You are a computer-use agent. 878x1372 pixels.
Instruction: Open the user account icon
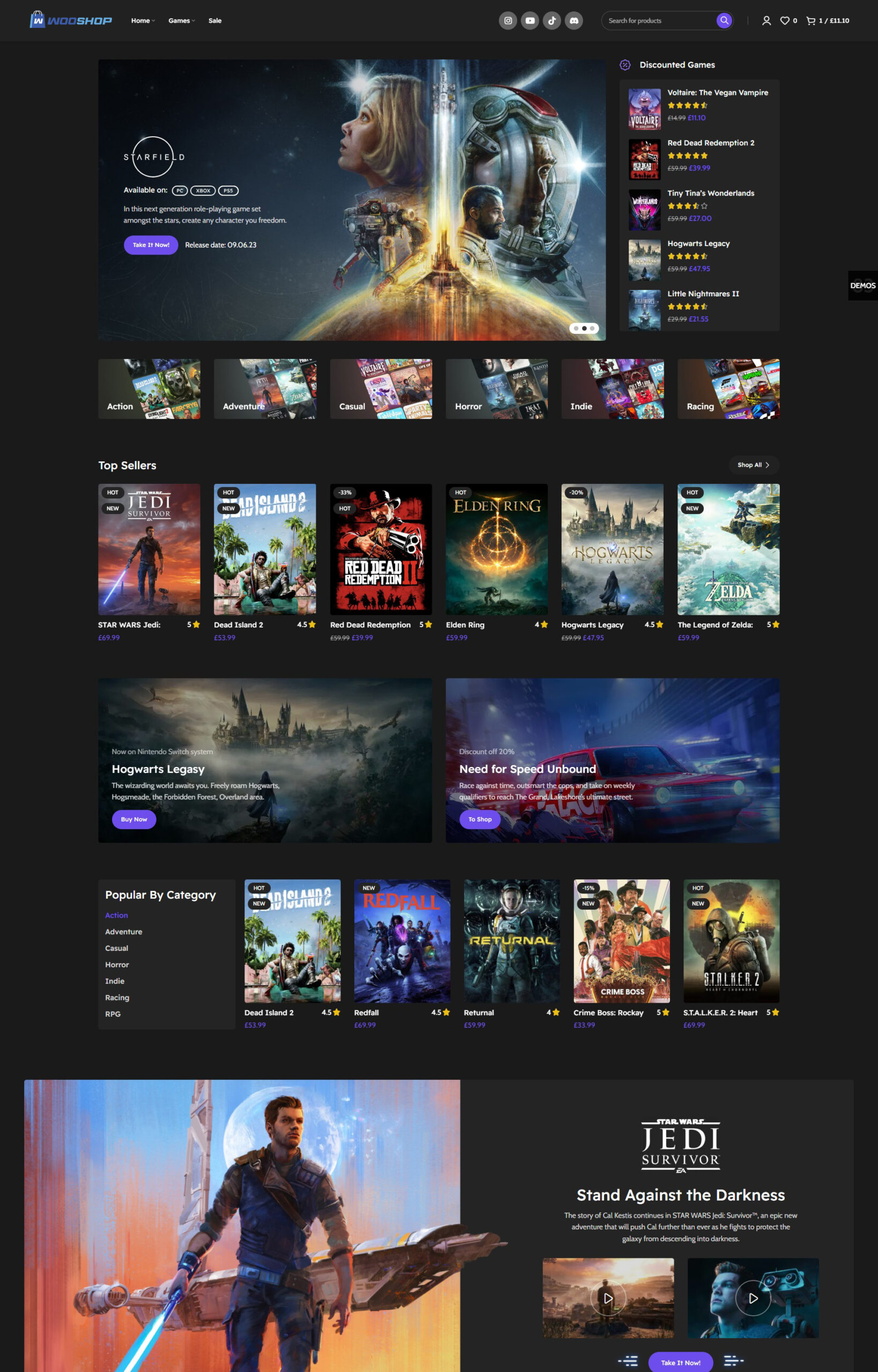pos(767,20)
